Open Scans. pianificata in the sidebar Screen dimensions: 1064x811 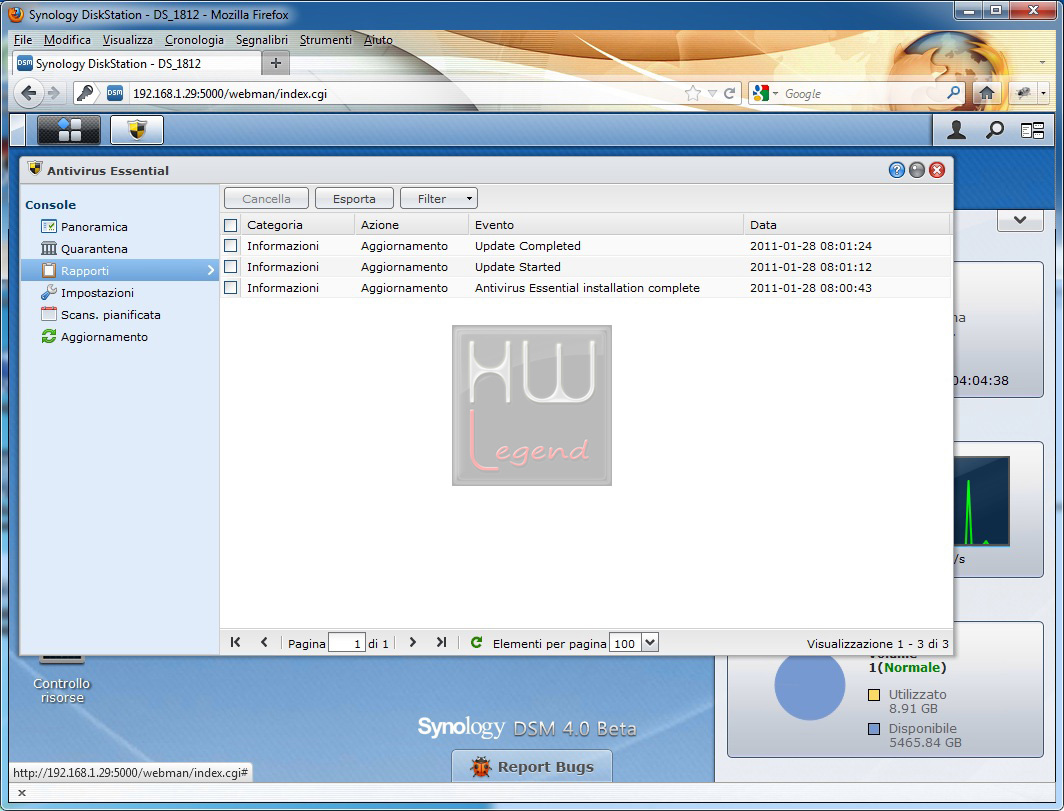tap(111, 315)
